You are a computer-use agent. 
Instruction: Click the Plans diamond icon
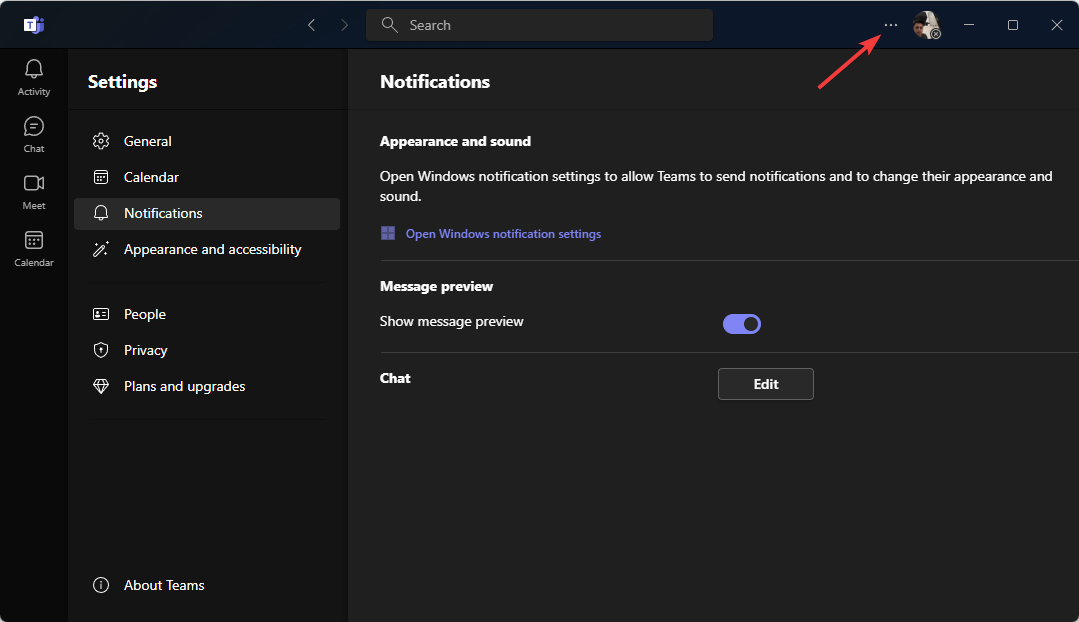point(101,386)
